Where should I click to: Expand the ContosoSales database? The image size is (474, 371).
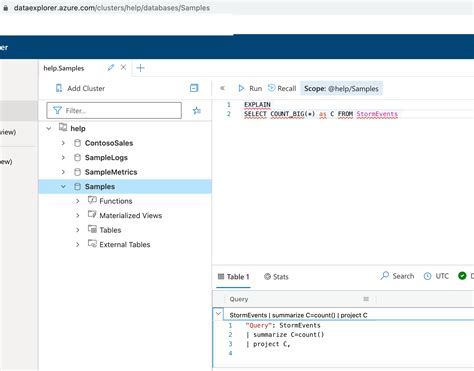click(x=63, y=143)
